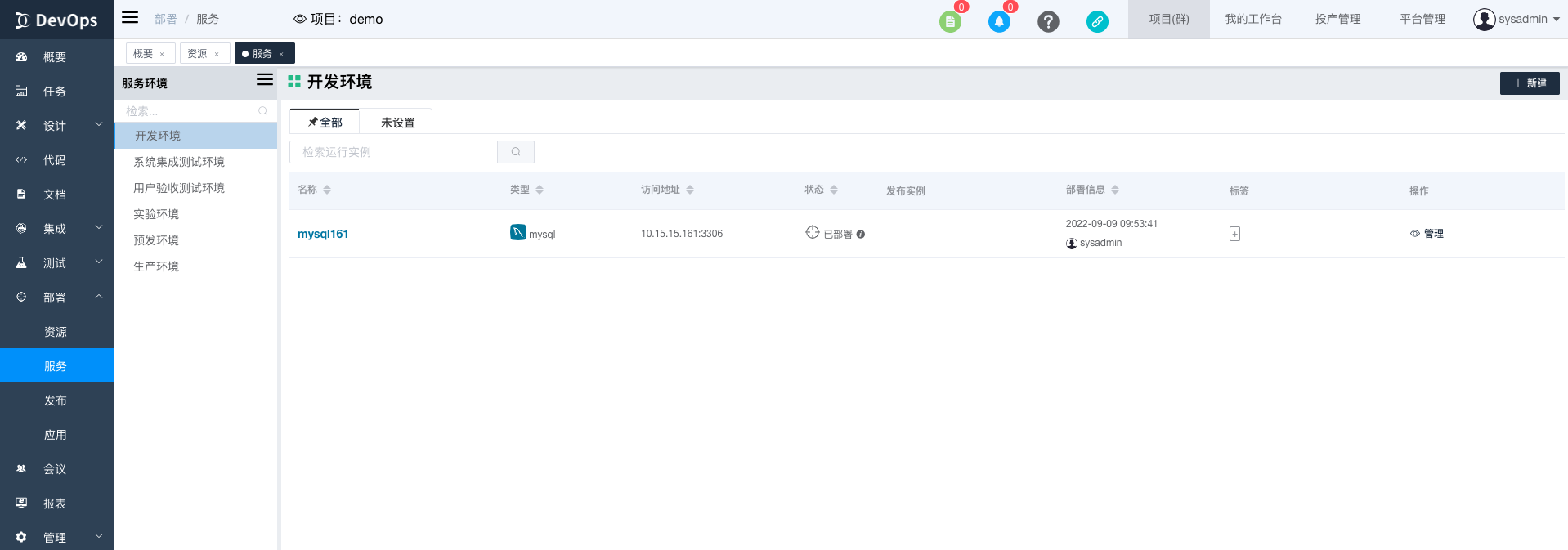
Task: Open the mysql161 service link
Action: point(323,234)
